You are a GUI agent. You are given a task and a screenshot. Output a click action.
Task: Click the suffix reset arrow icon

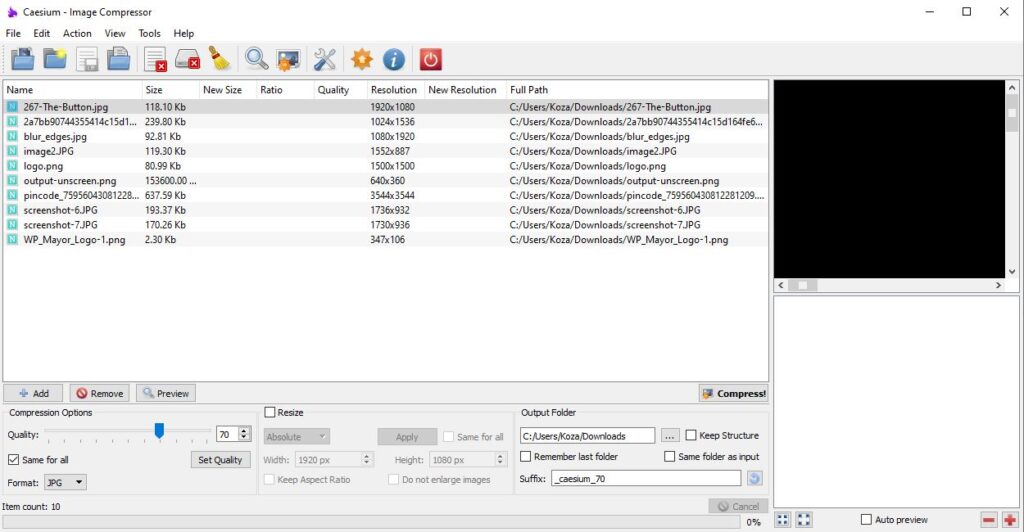[x=754, y=478]
